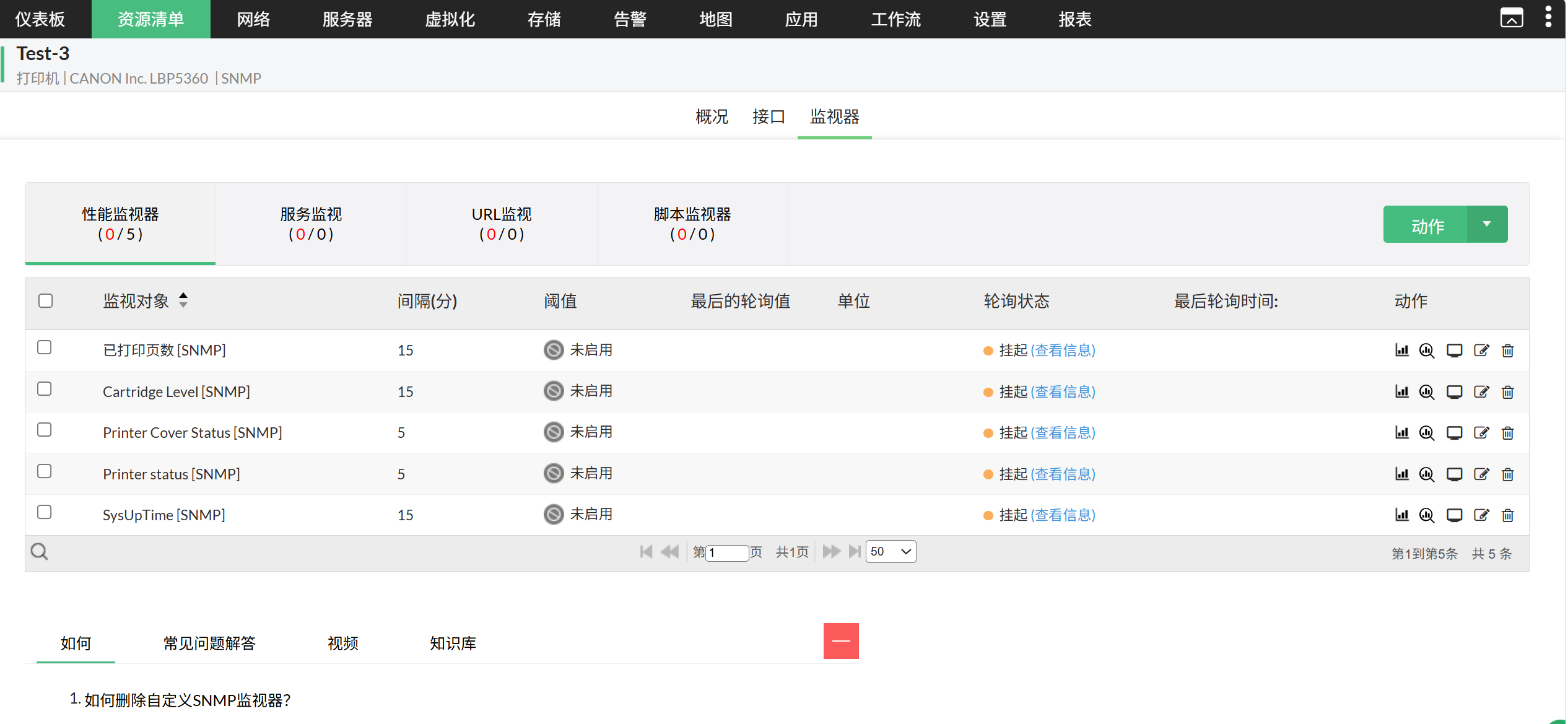Viewport: 1568px width, 724px height.
Task: Go to the first page arrow
Action: click(x=646, y=551)
